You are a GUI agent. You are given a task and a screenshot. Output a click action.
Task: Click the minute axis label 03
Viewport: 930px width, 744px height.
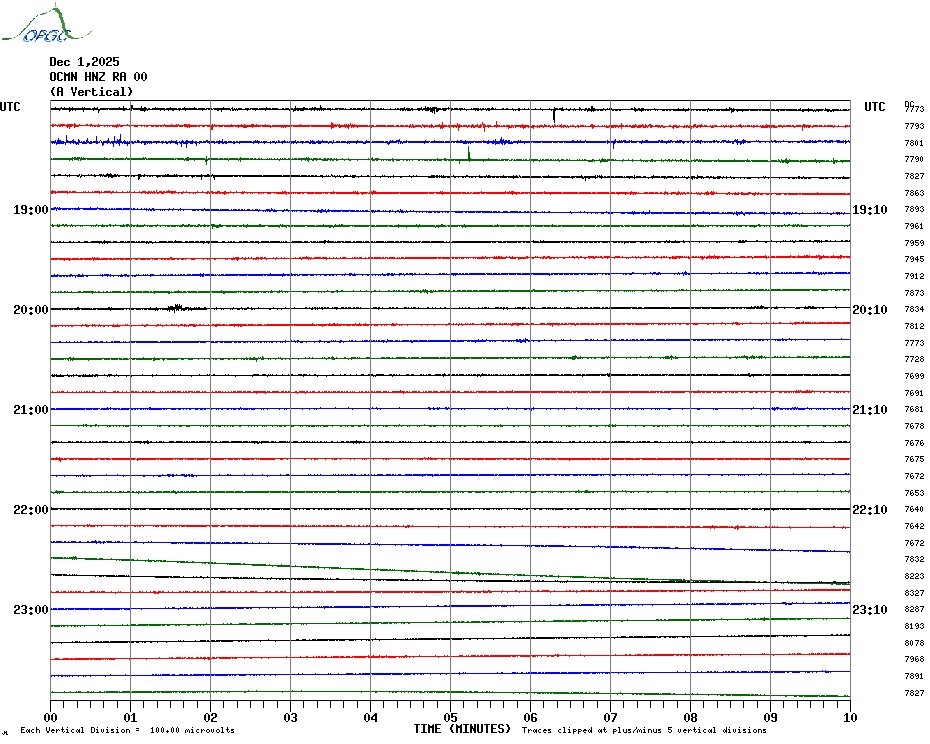point(291,717)
